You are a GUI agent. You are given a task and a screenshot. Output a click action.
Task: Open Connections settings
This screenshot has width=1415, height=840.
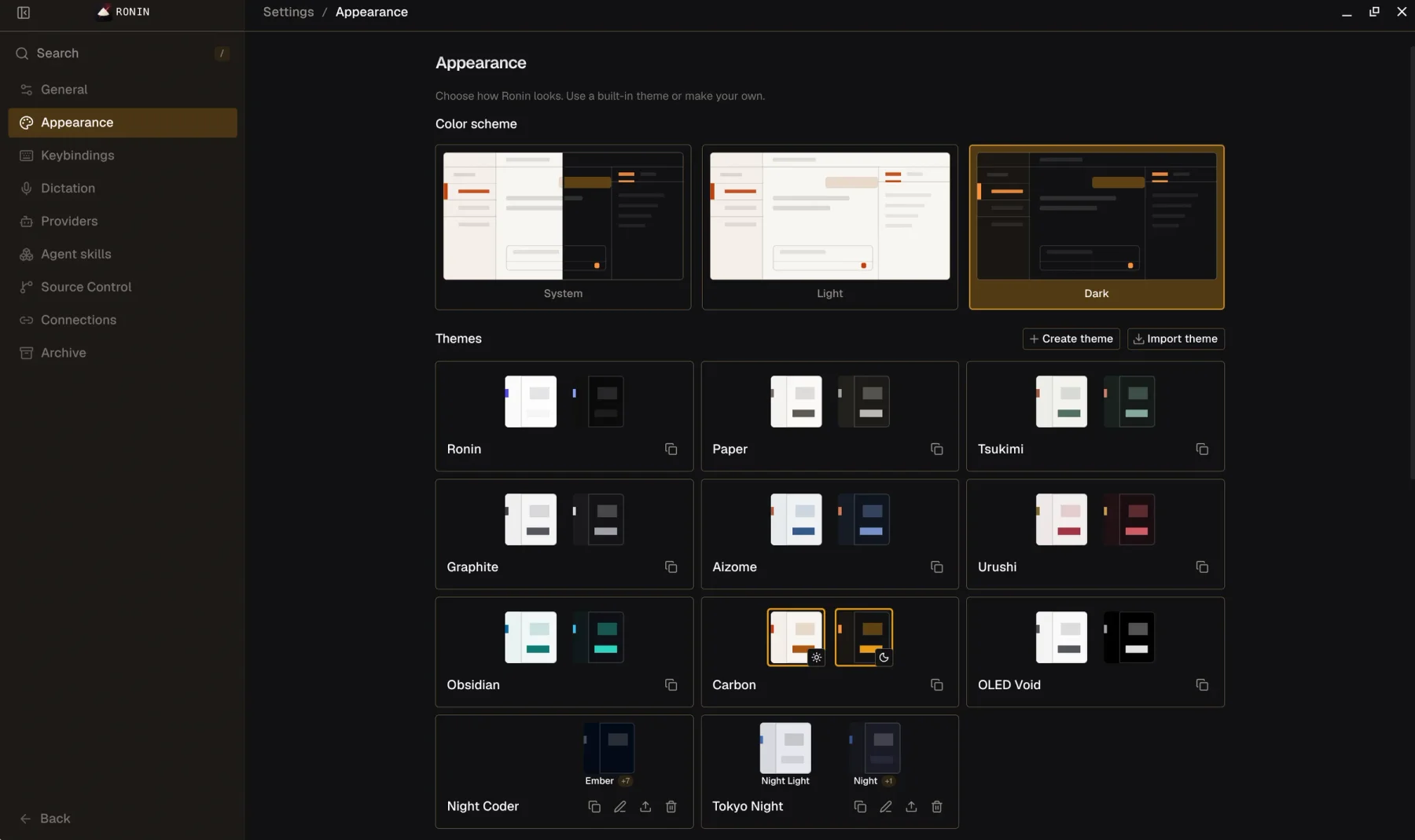(x=123, y=321)
